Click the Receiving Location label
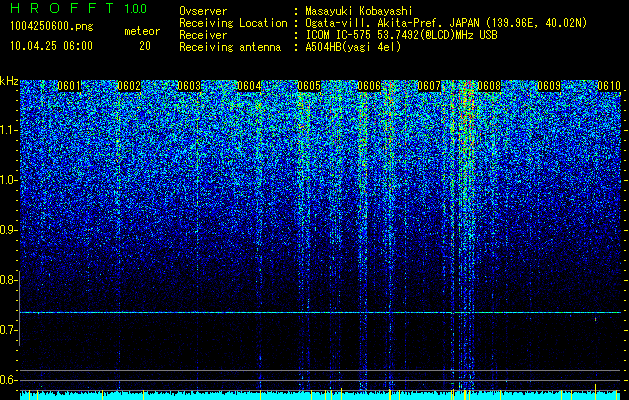The height and width of the screenshot is (400, 629). [x=233, y=23]
